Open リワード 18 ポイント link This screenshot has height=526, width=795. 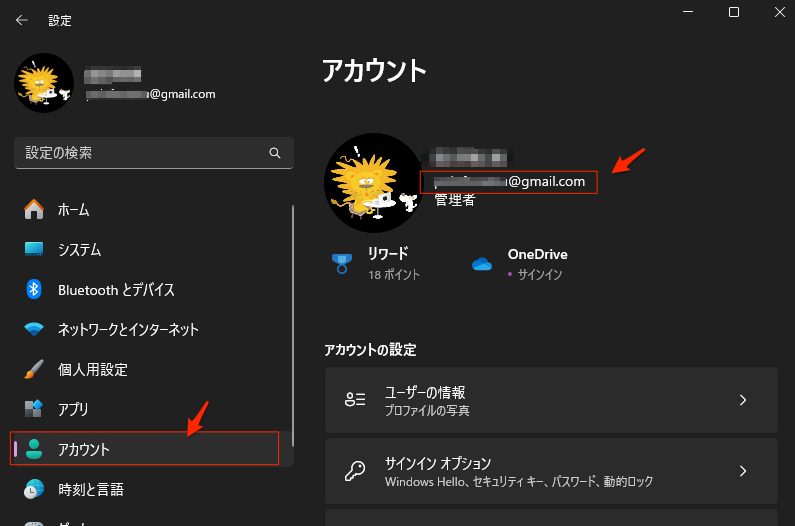pyautogui.click(x=376, y=264)
